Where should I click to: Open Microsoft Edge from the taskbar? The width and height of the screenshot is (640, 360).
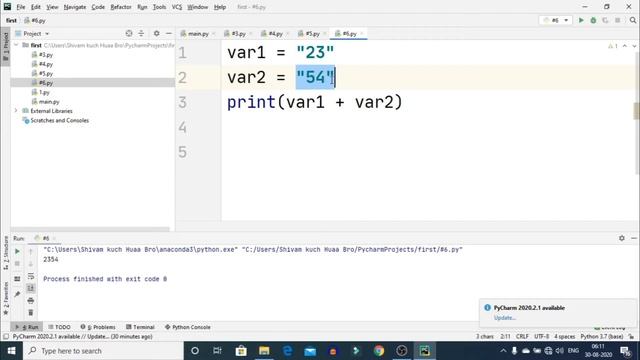tap(287, 351)
